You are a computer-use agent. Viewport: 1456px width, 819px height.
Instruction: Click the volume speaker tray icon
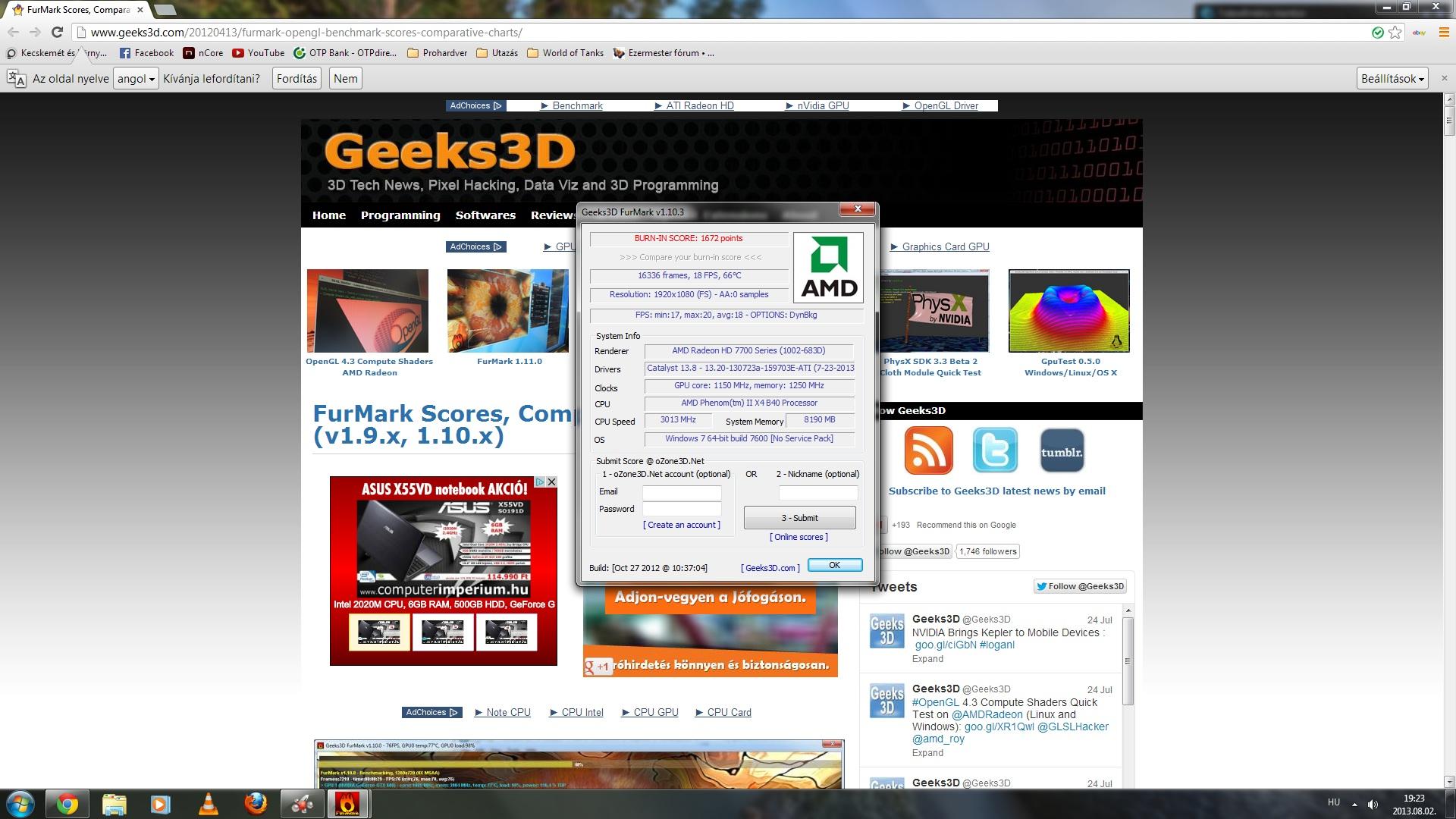(x=1373, y=804)
